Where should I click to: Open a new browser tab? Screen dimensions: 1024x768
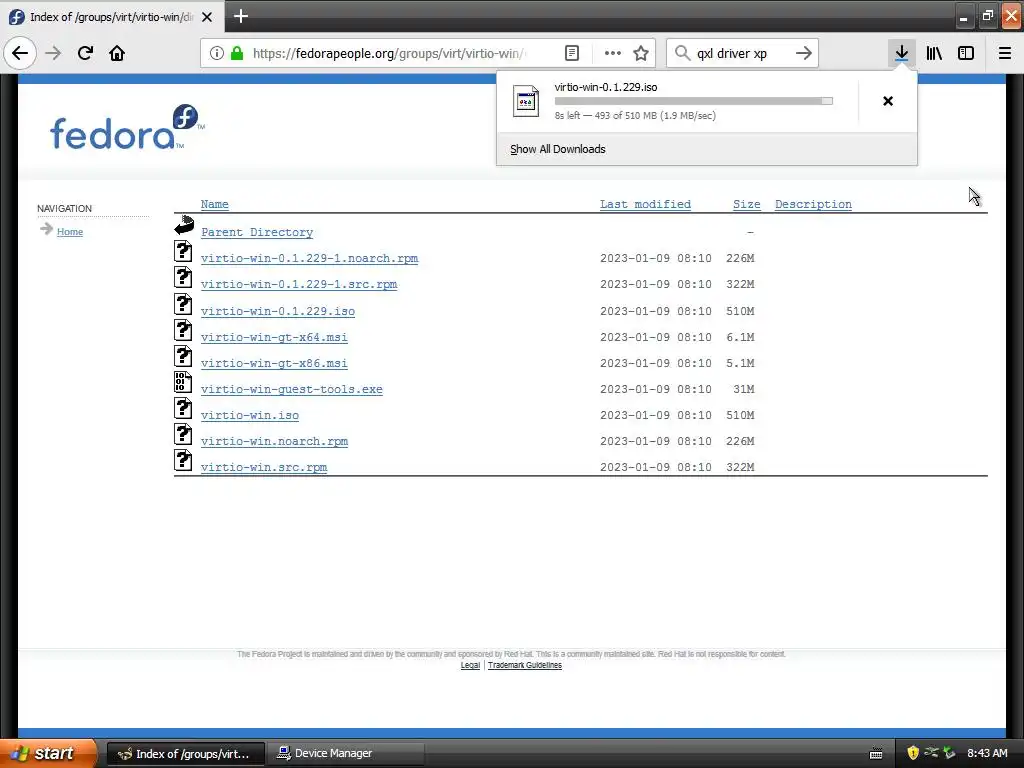241,16
